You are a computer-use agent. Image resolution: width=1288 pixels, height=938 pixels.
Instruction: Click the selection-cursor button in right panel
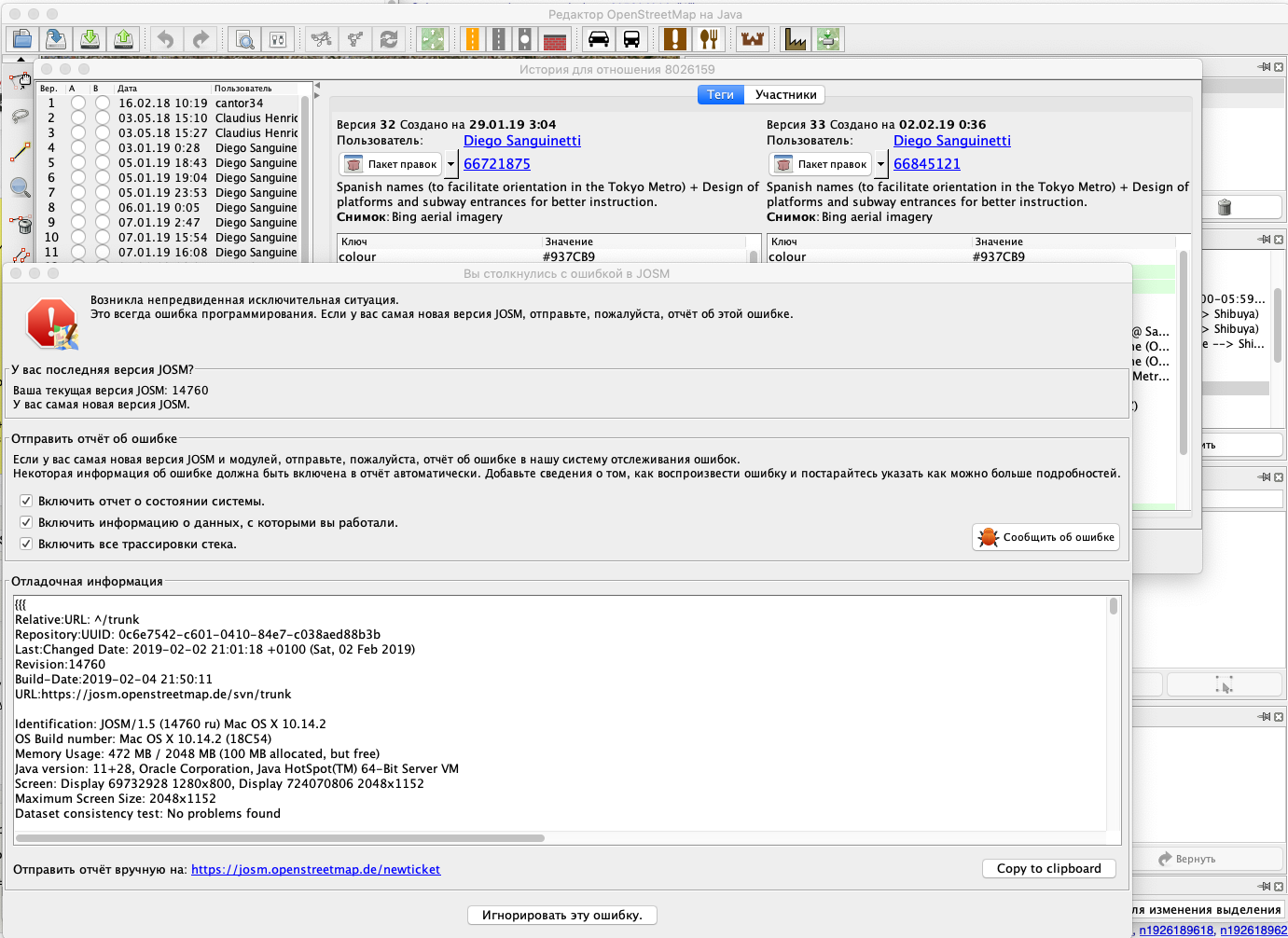pyautogui.click(x=1225, y=683)
